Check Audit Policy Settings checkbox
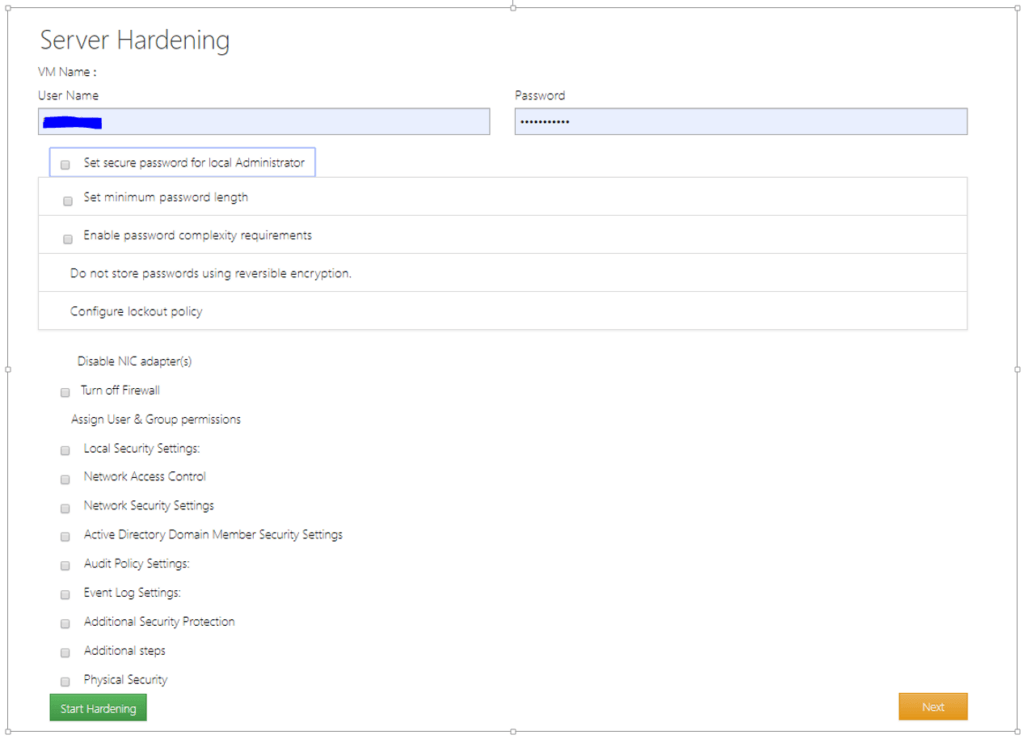 pos(64,565)
